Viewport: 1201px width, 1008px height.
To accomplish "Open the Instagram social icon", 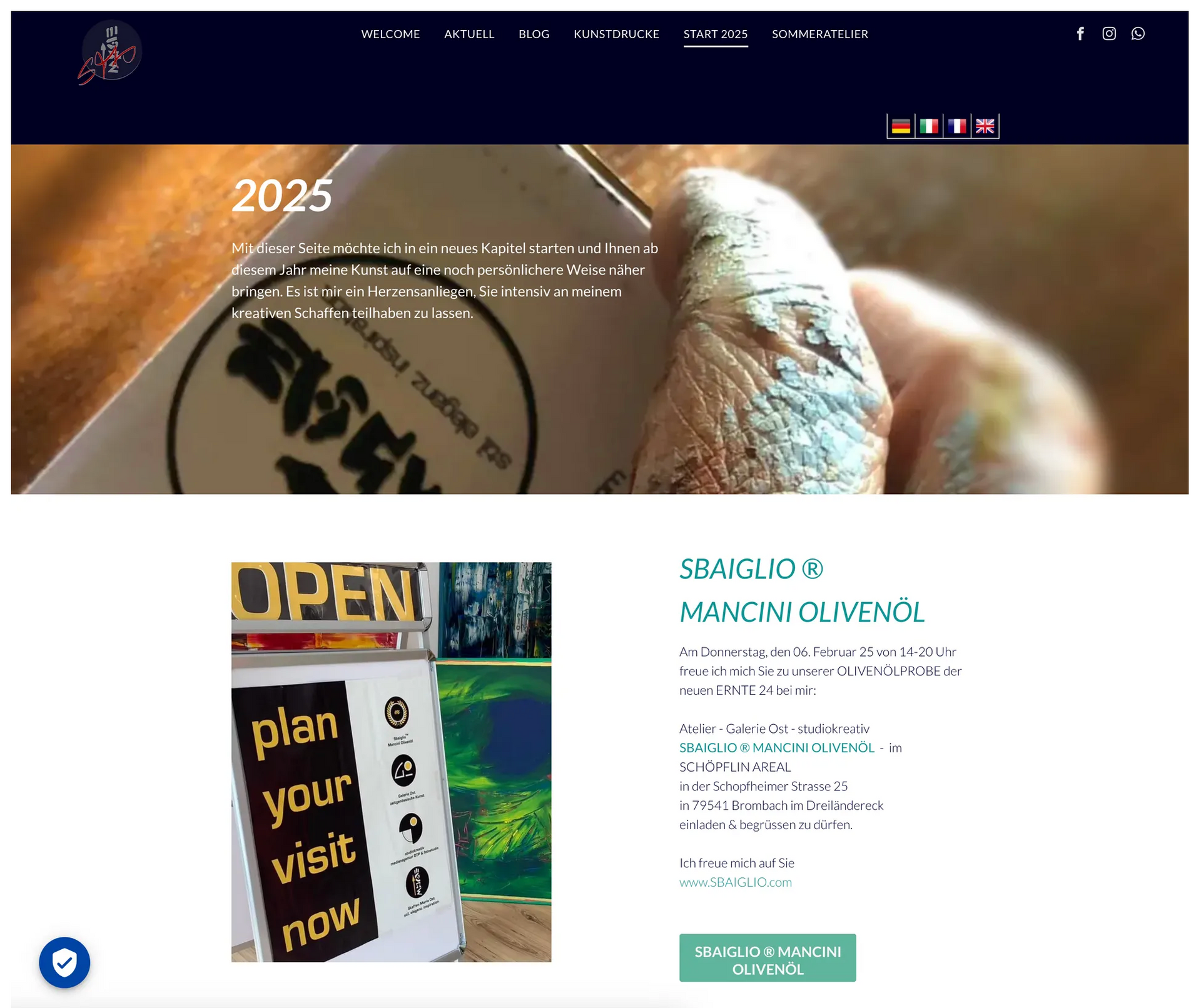I will 1109,34.
